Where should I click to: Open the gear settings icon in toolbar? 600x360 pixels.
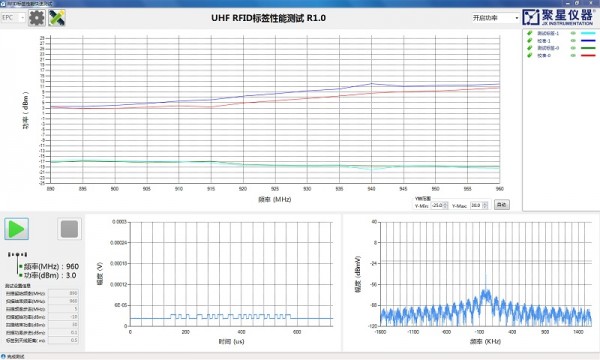[x=37, y=18]
